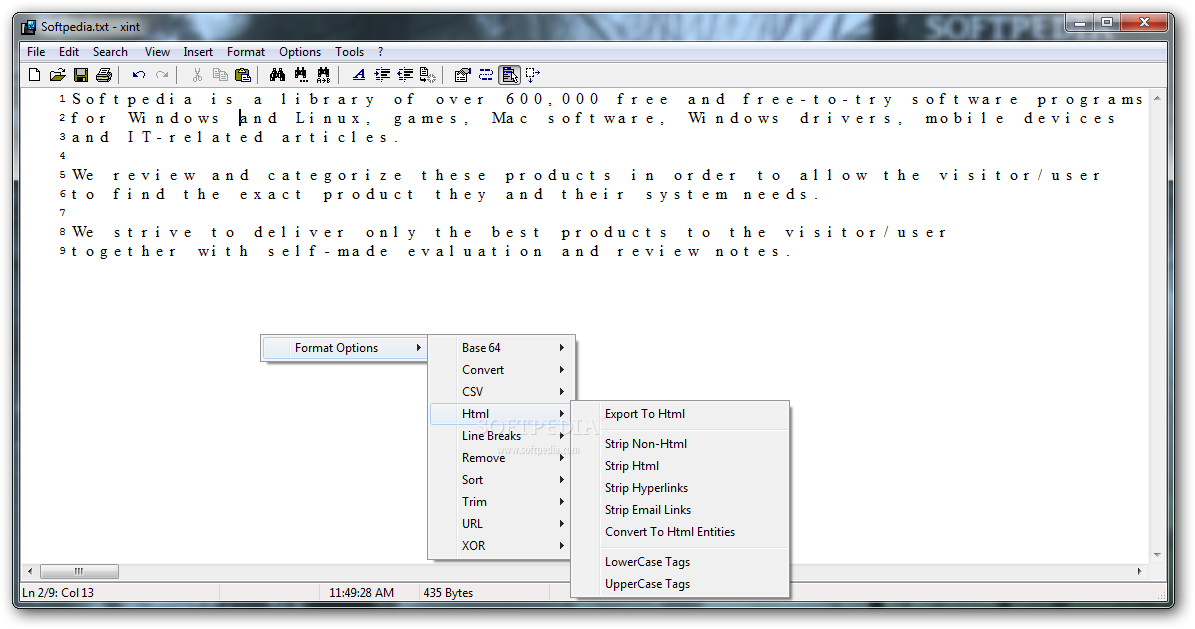The width and height of the screenshot is (1195, 629).
Task: Click Find Next binoculars icon
Action: tap(301, 75)
